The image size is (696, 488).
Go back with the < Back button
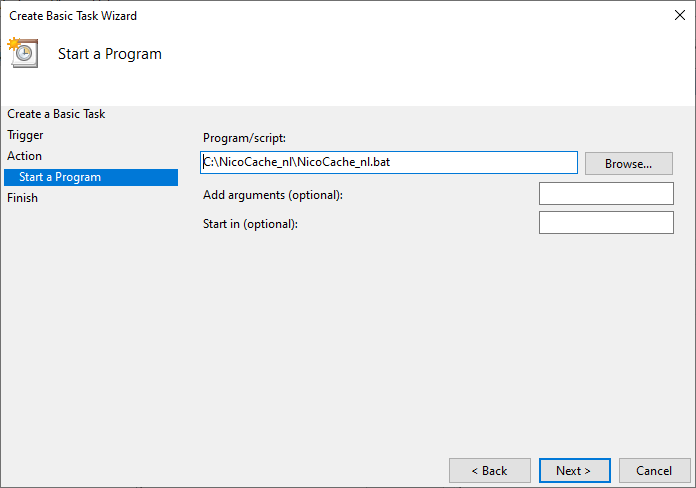click(490, 471)
